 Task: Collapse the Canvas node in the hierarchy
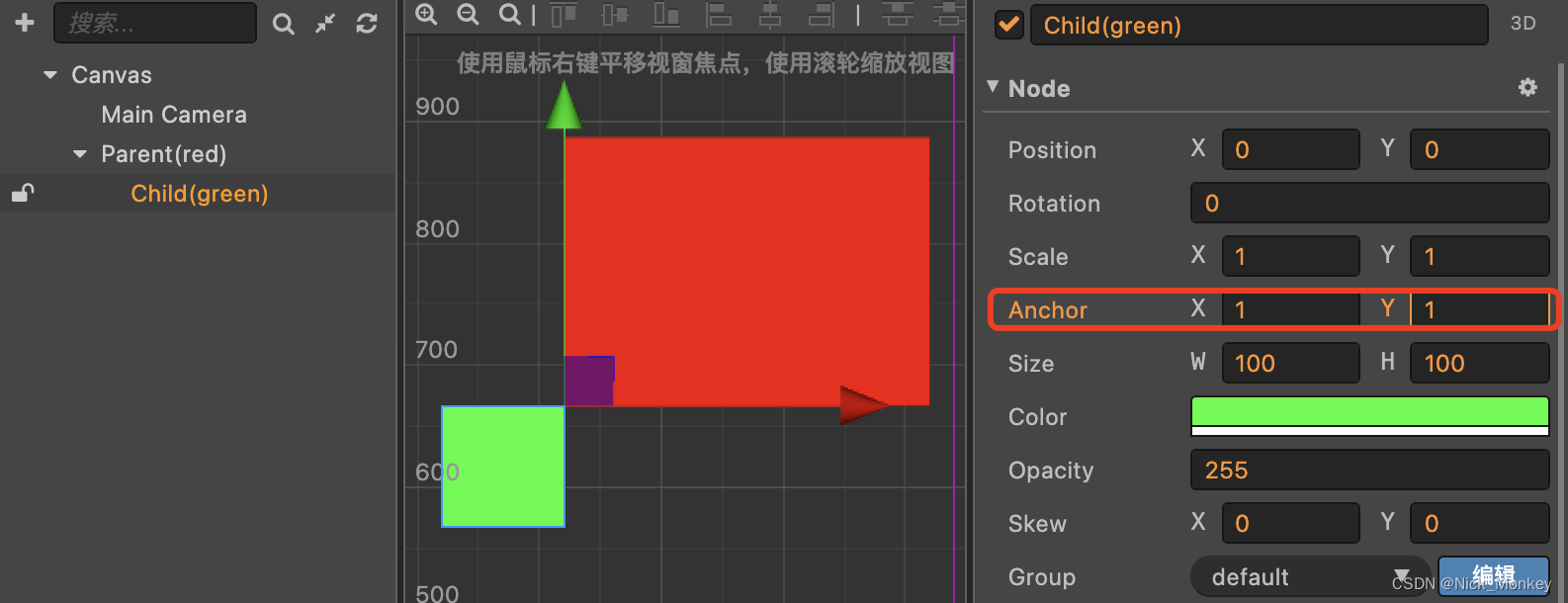point(50,74)
